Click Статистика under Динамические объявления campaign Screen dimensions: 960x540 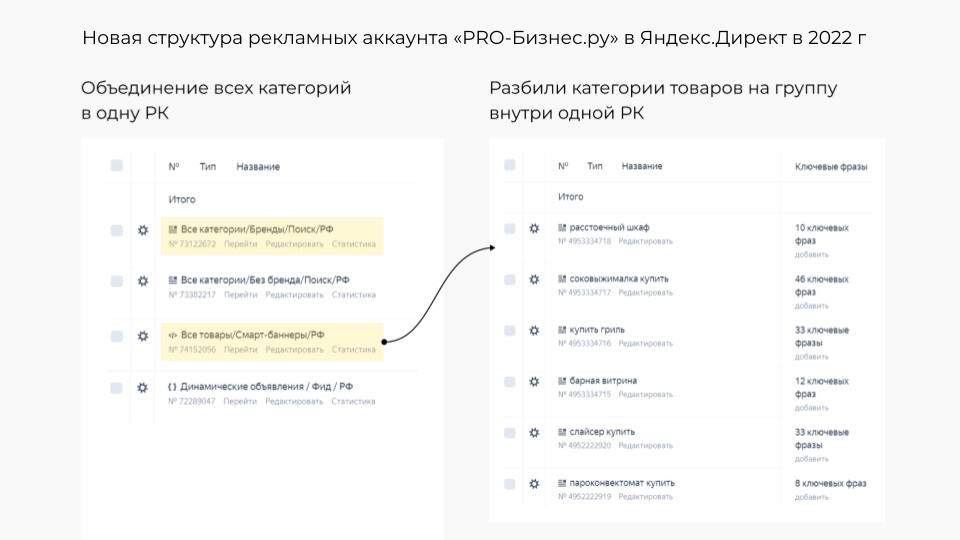click(x=353, y=401)
